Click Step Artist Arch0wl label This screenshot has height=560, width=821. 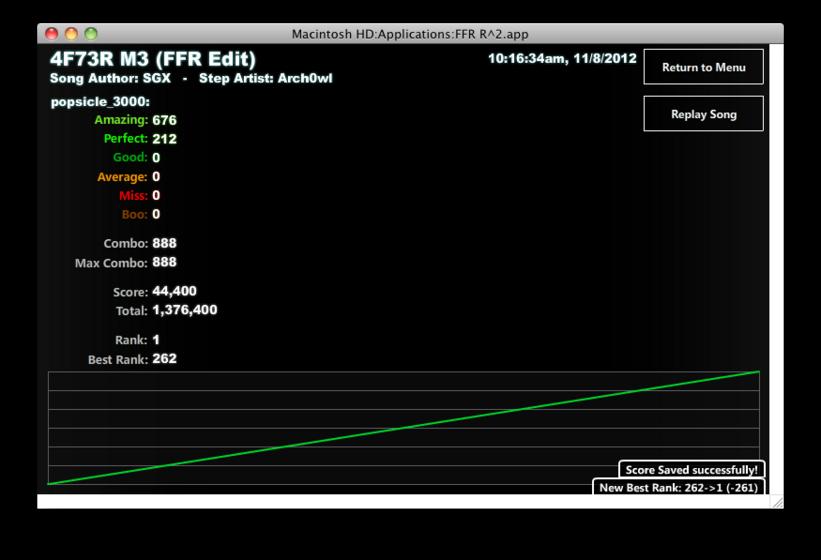point(265,79)
